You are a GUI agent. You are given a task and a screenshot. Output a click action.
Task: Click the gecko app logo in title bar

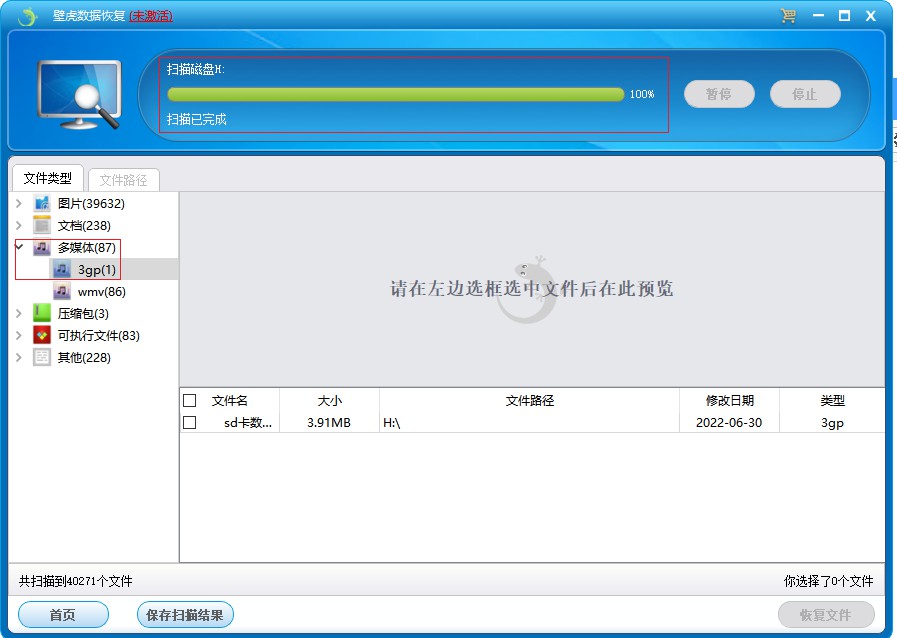click(x=27, y=16)
